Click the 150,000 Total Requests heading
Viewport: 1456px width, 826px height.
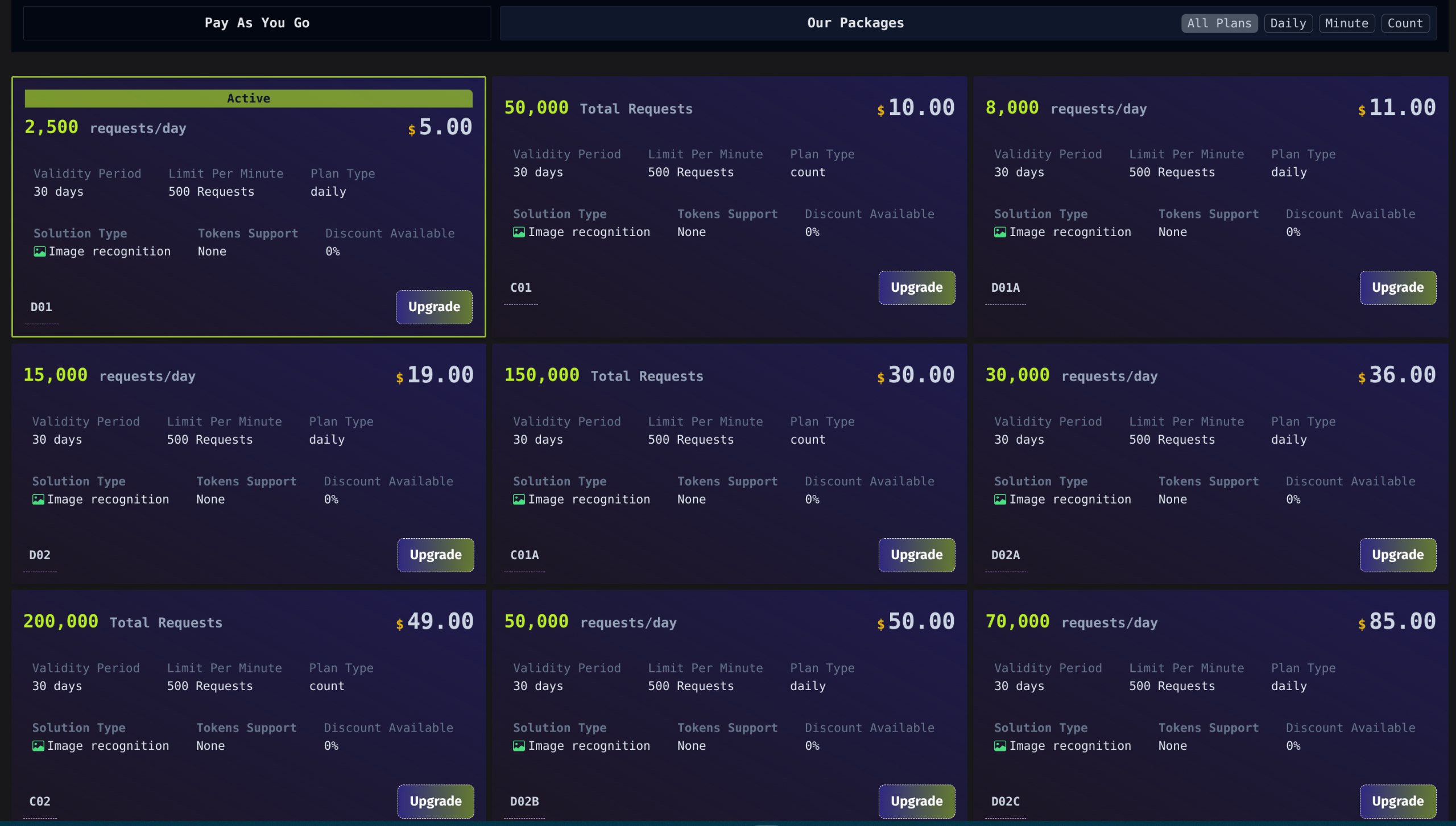[604, 375]
